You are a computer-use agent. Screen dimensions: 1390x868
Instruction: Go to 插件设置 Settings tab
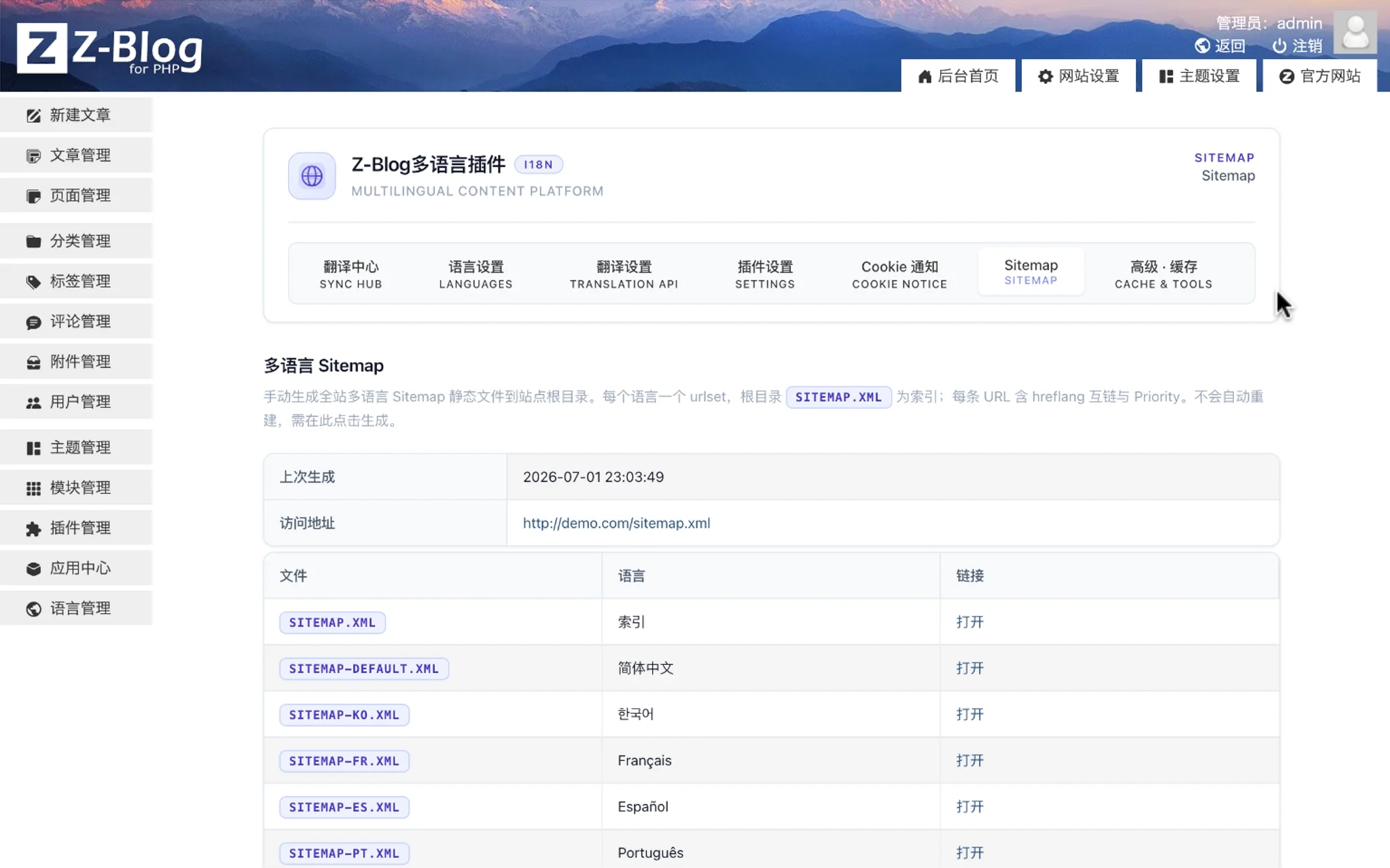(765, 274)
